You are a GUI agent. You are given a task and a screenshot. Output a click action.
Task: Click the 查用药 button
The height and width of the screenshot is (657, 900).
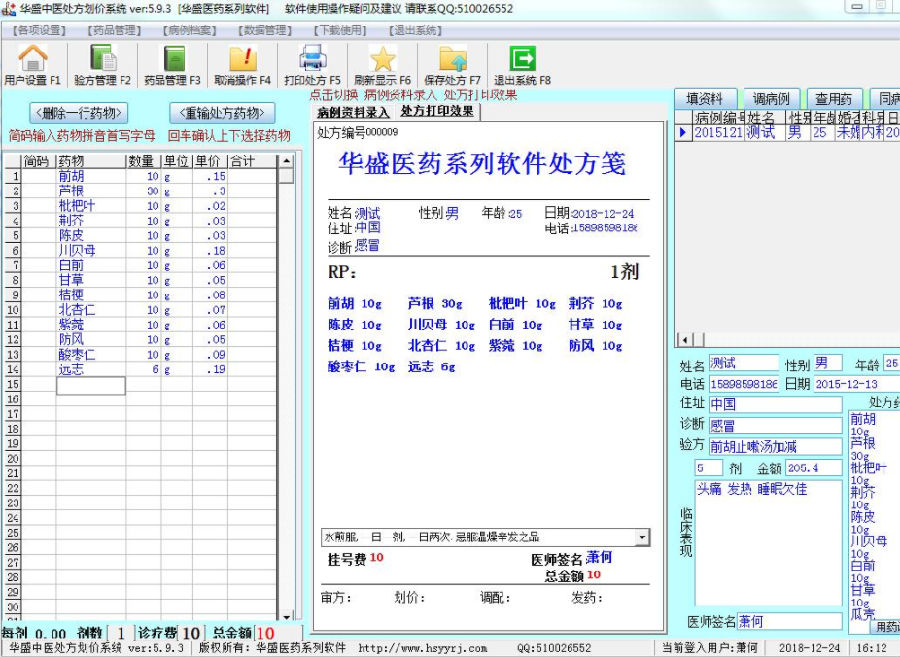click(x=833, y=99)
